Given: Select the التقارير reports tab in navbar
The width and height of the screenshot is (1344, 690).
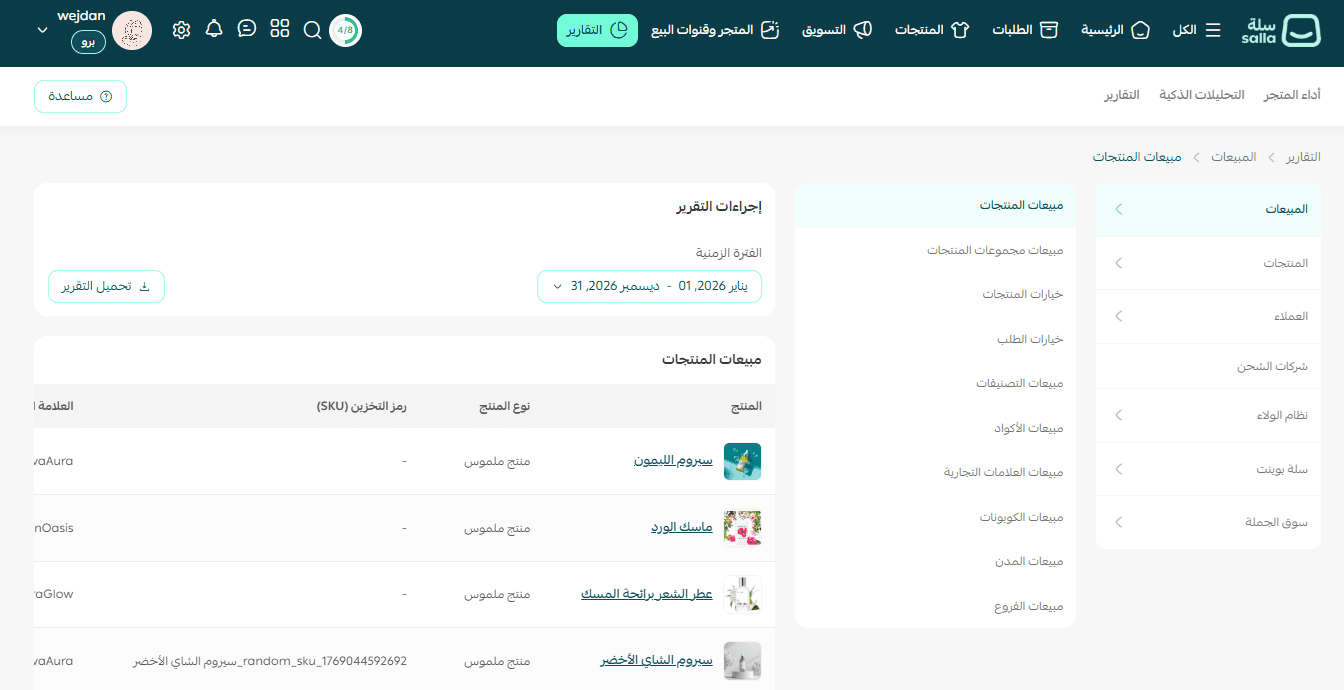Looking at the screenshot, I should click(x=597, y=30).
